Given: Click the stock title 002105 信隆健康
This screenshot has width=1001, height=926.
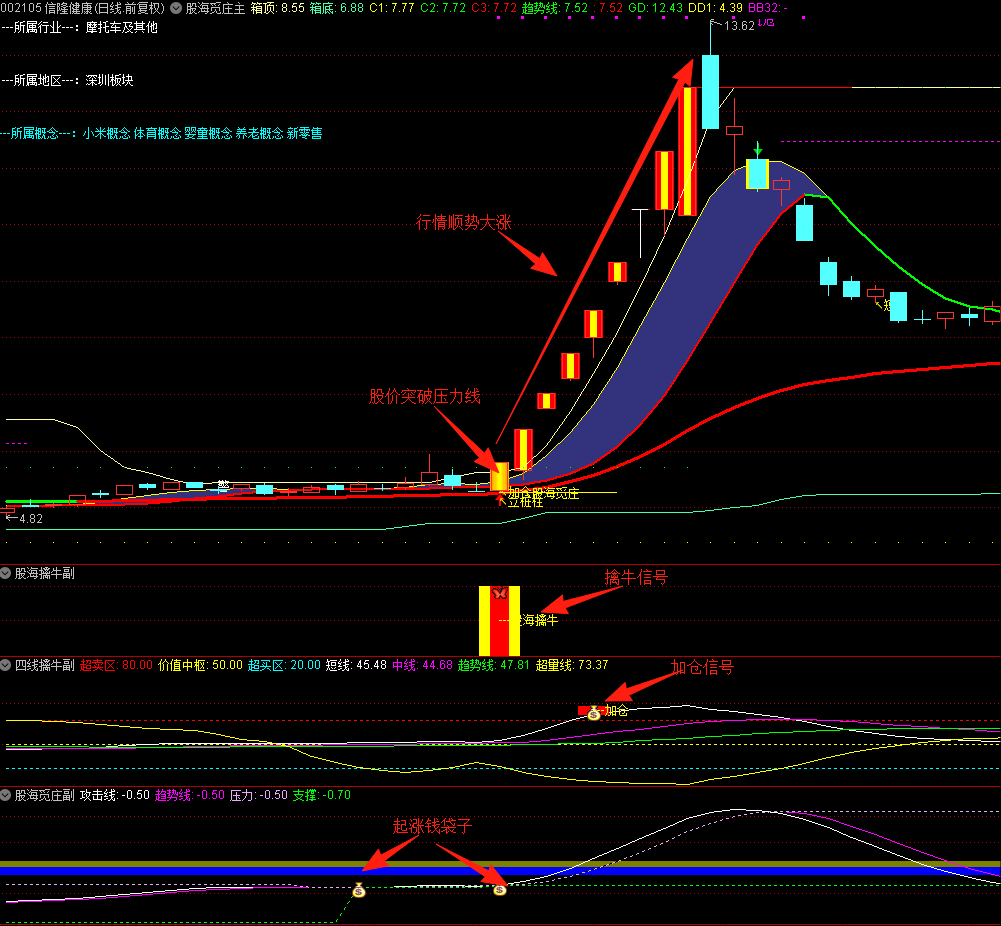Looking at the screenshot, I should click(82, 8).
